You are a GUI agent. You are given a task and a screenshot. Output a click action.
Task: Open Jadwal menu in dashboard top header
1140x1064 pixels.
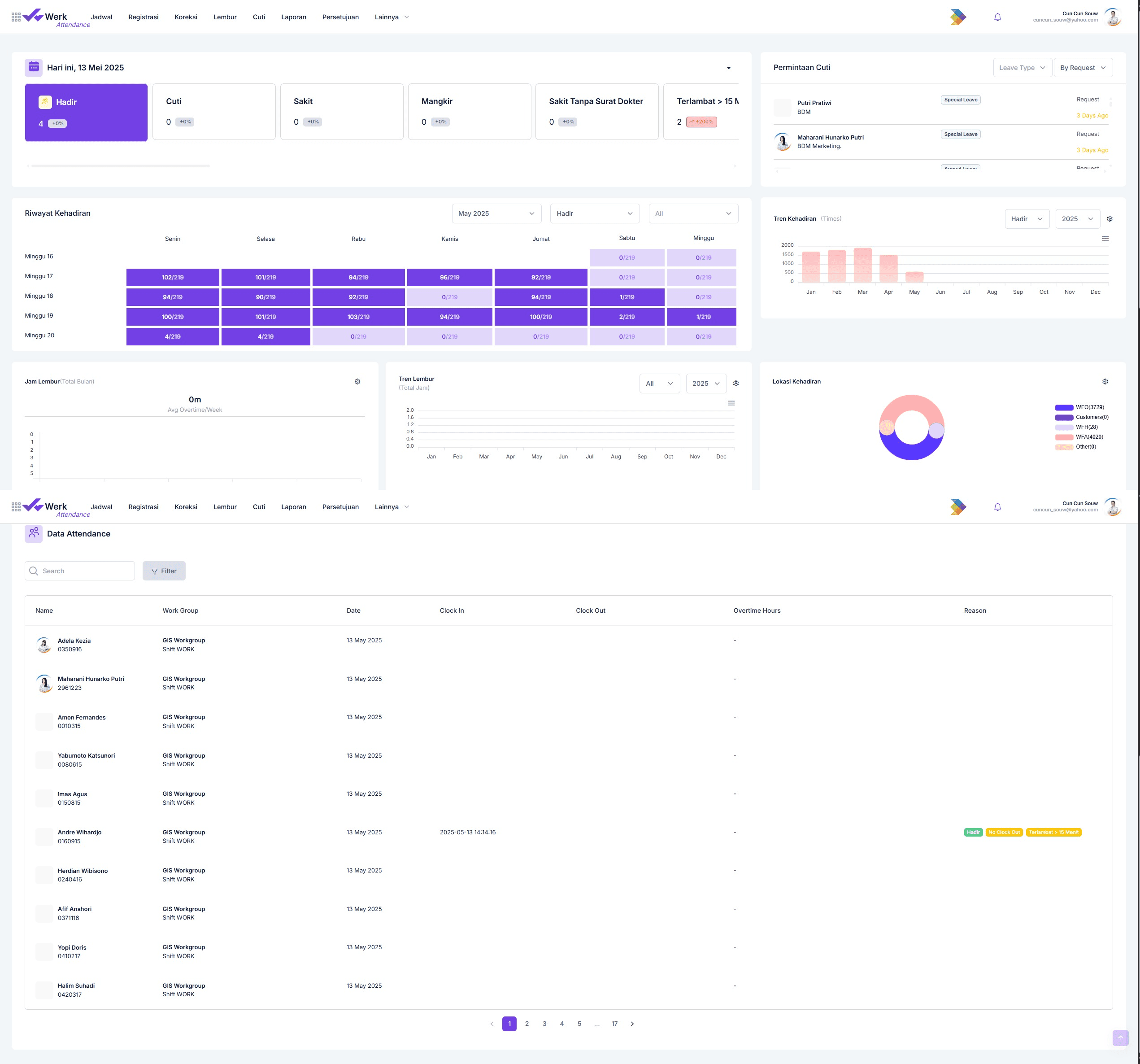tap(101, 17)
